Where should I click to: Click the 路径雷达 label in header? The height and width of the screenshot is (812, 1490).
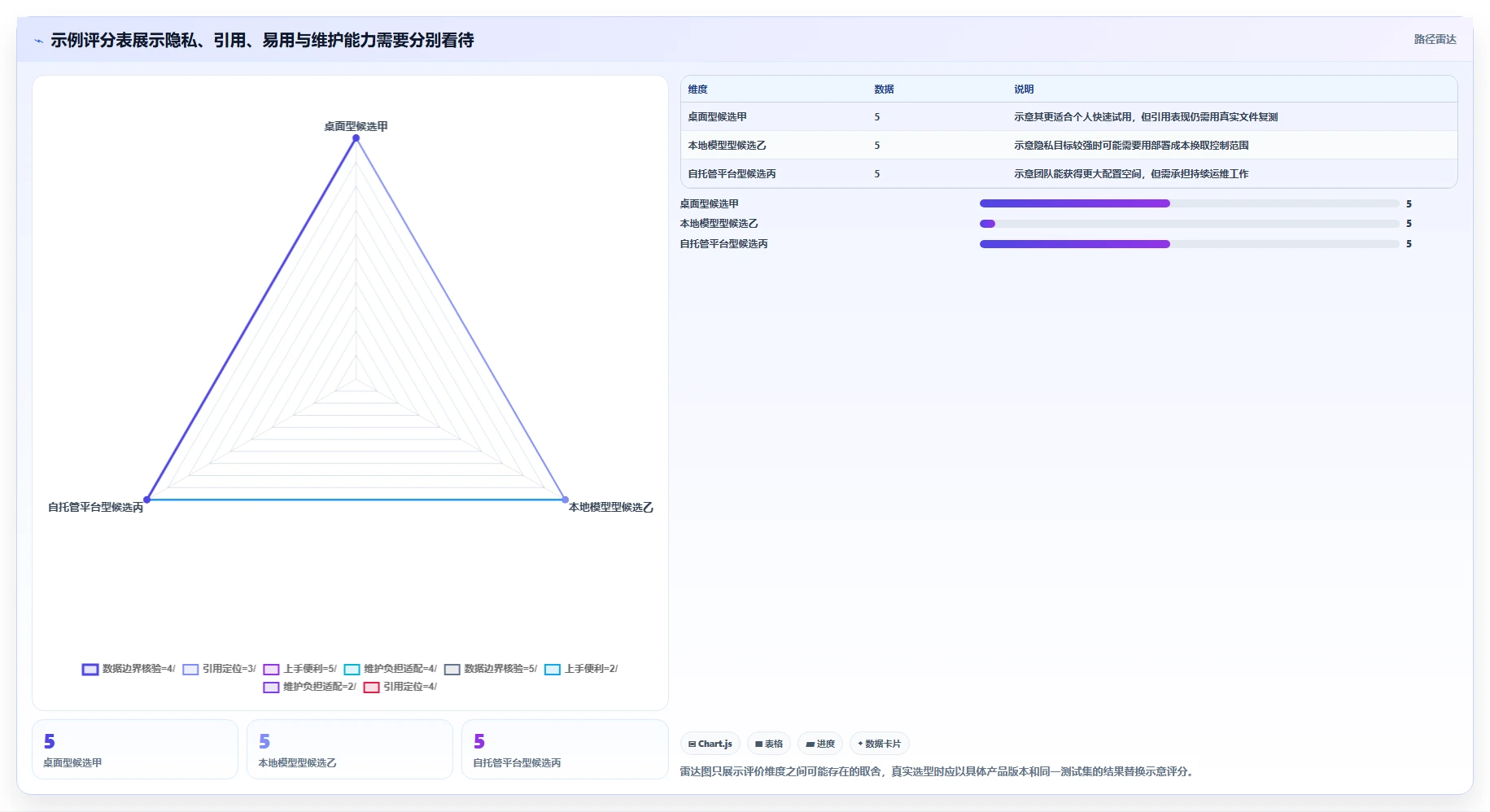[x=1435, y=39]
